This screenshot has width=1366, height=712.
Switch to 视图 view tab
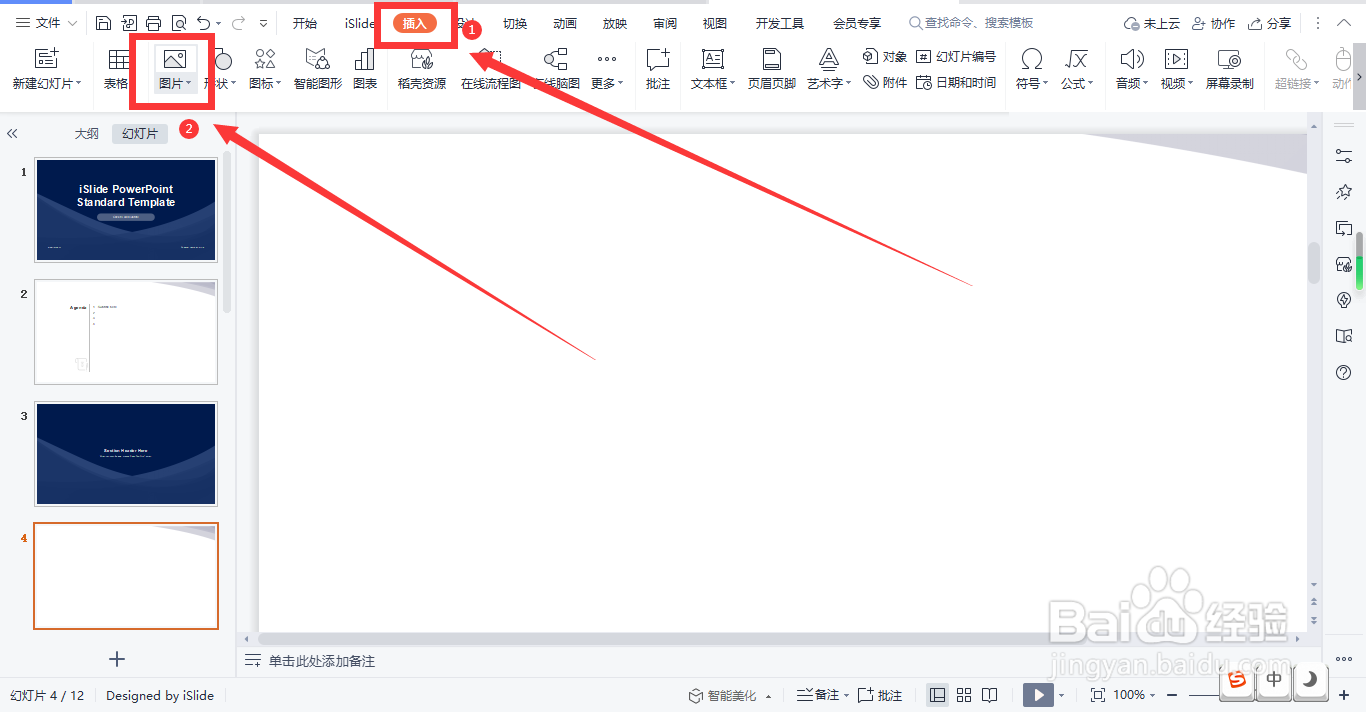tap(715, 23)
